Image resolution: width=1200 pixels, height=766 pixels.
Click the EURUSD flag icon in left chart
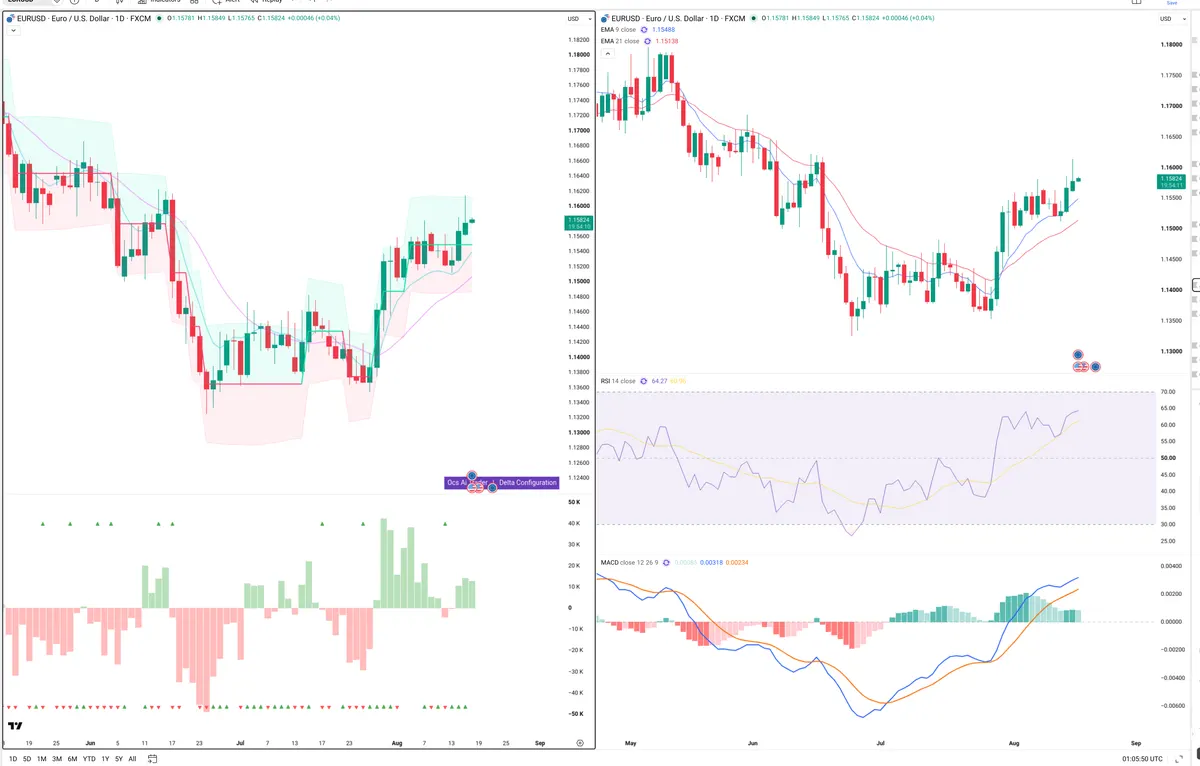(11, 18)
